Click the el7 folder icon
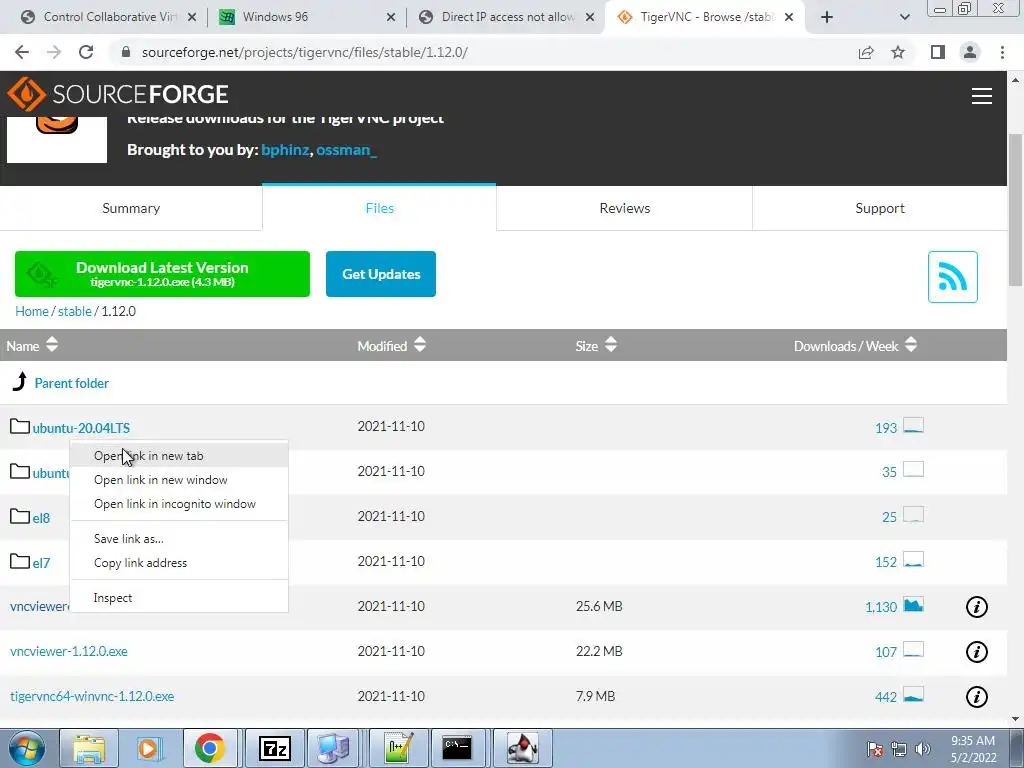This screenshot has width=1024, height=768. coord(20,562)
